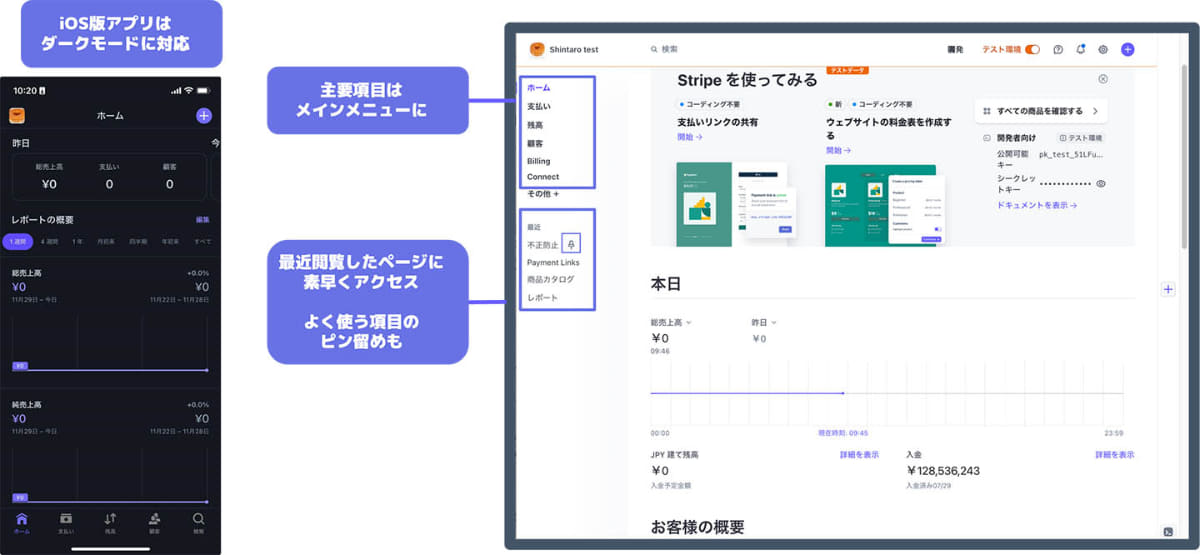This screenshot has width=1200, height=555.
Task: Select the 1 週間 range tab in iOS app
Action: [18, 241]
